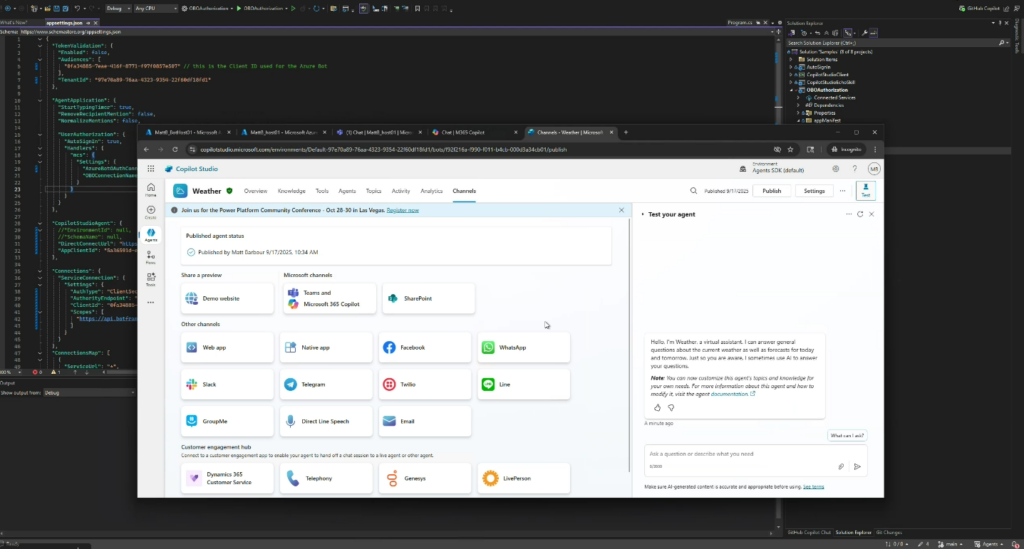
Task: Click See terms link
Action: (x=813, y=487)
